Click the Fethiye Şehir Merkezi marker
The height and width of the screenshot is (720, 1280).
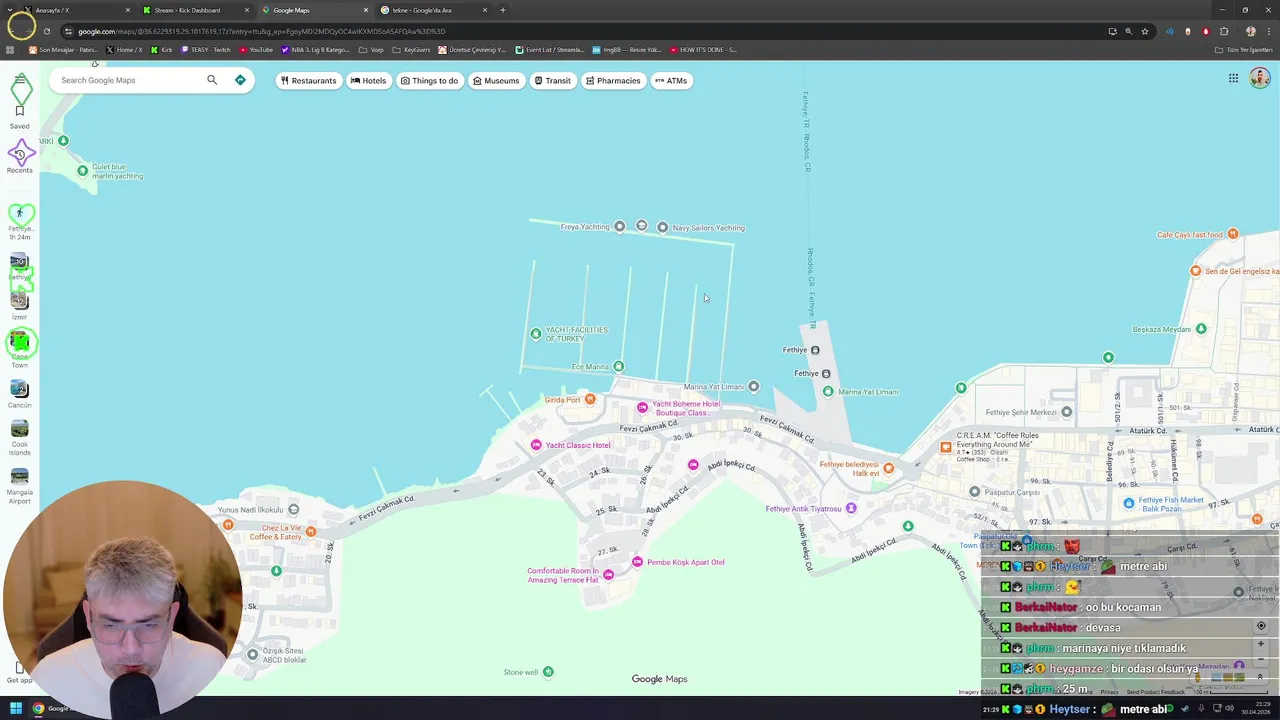(1066, 412)
